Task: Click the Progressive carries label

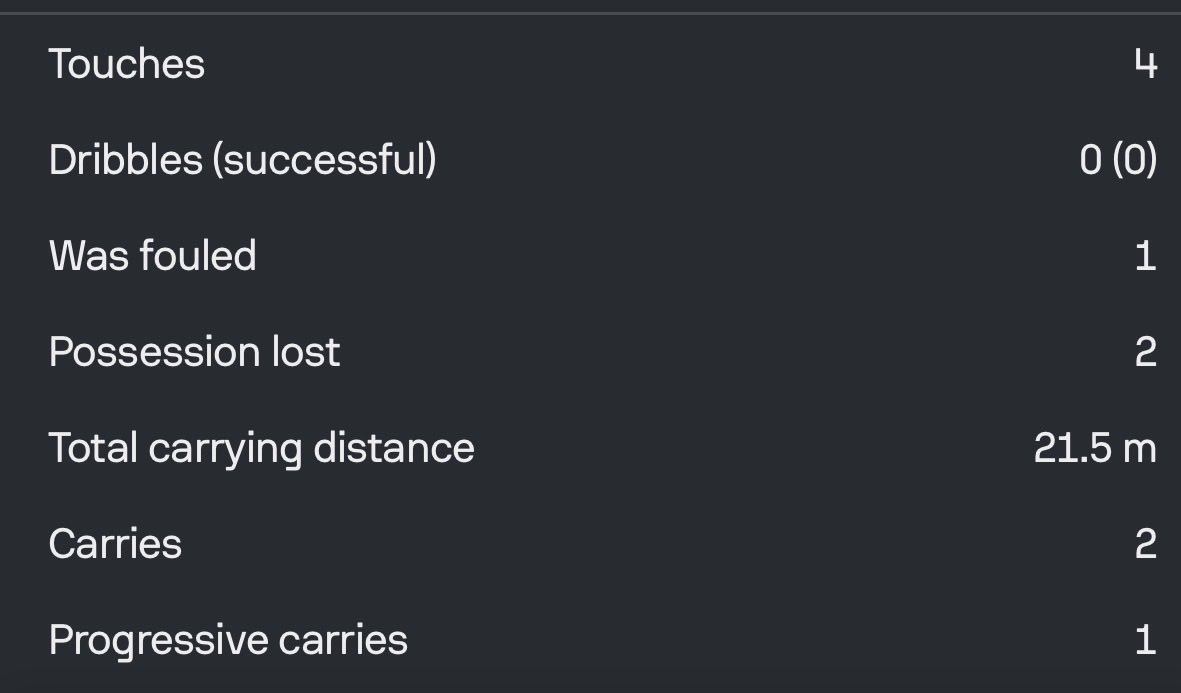Action: click(x=228, y=641)
